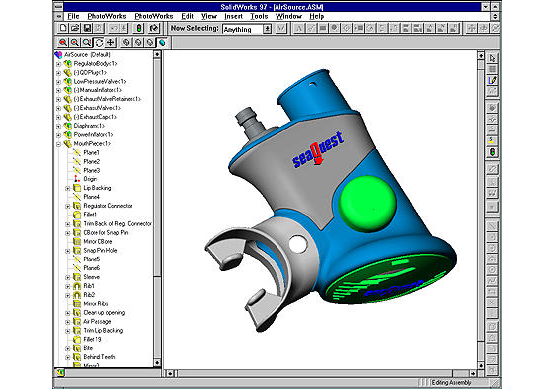This screenshot has height=389, width=555.
Task: Select the (-)ExhaustValveRetainer<1> component
Action: [107, 99]
